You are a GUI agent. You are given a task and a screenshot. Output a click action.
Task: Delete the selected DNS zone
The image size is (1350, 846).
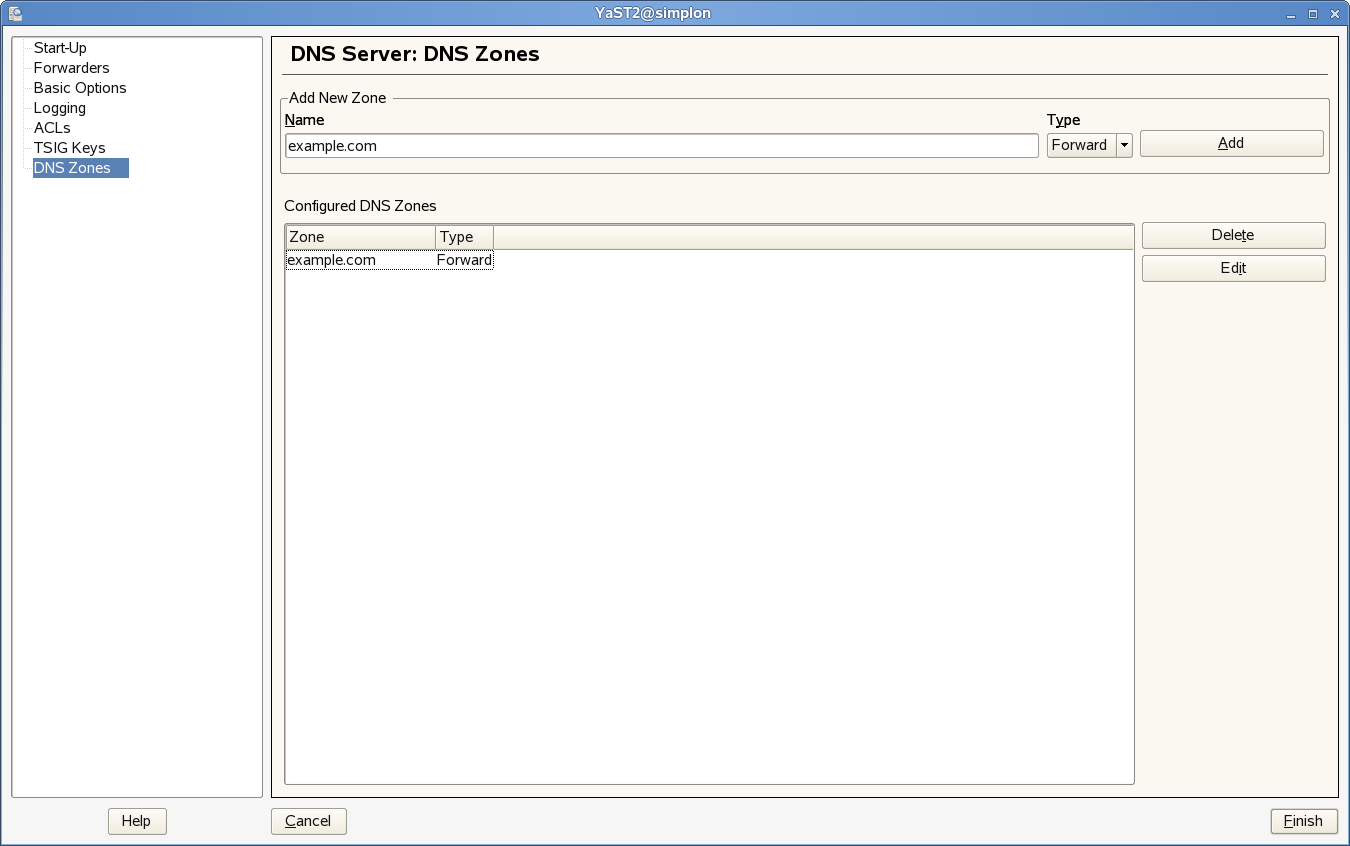coord(1233,235)
